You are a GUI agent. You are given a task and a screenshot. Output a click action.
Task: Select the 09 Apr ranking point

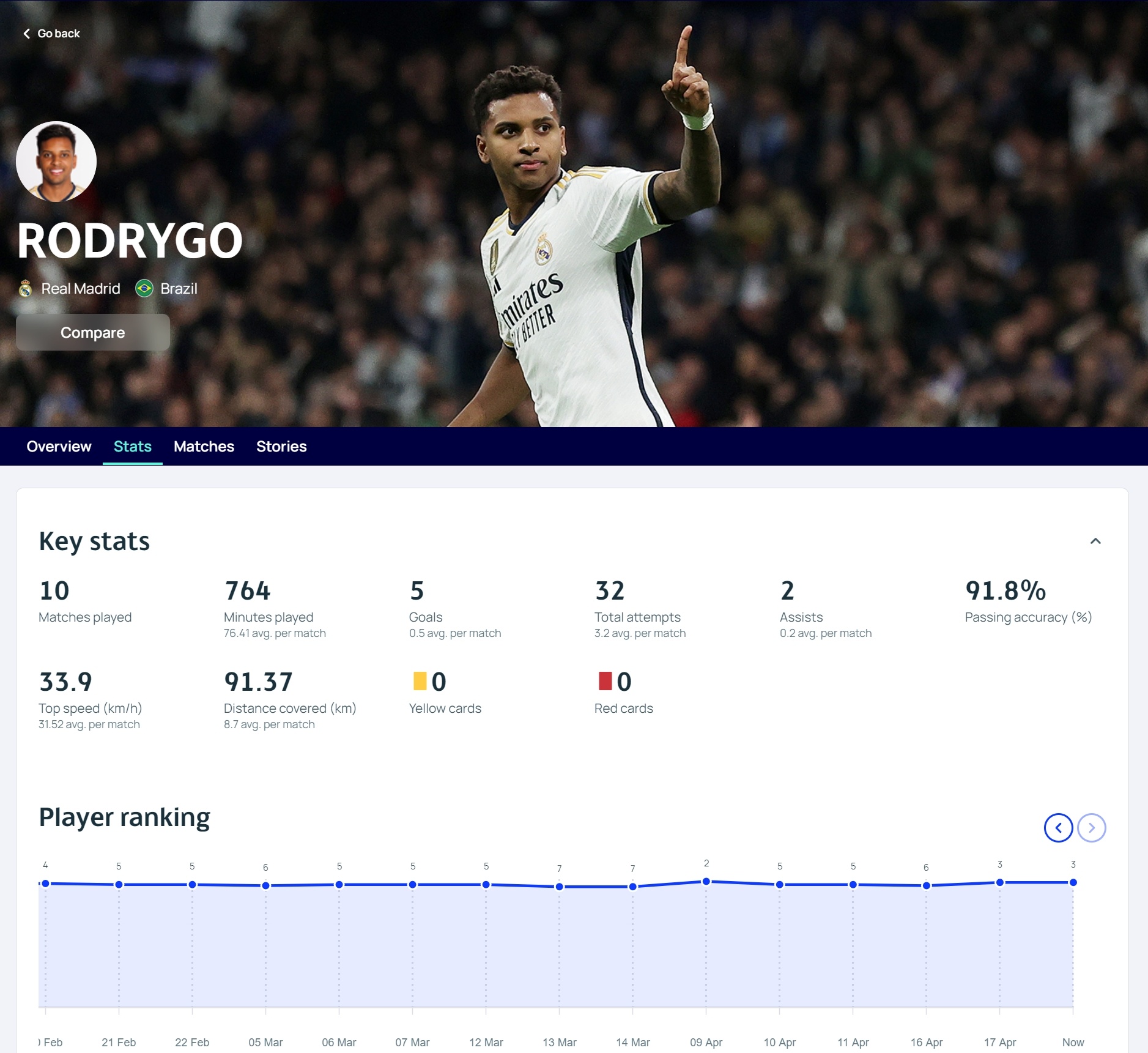tap(706, 882)
